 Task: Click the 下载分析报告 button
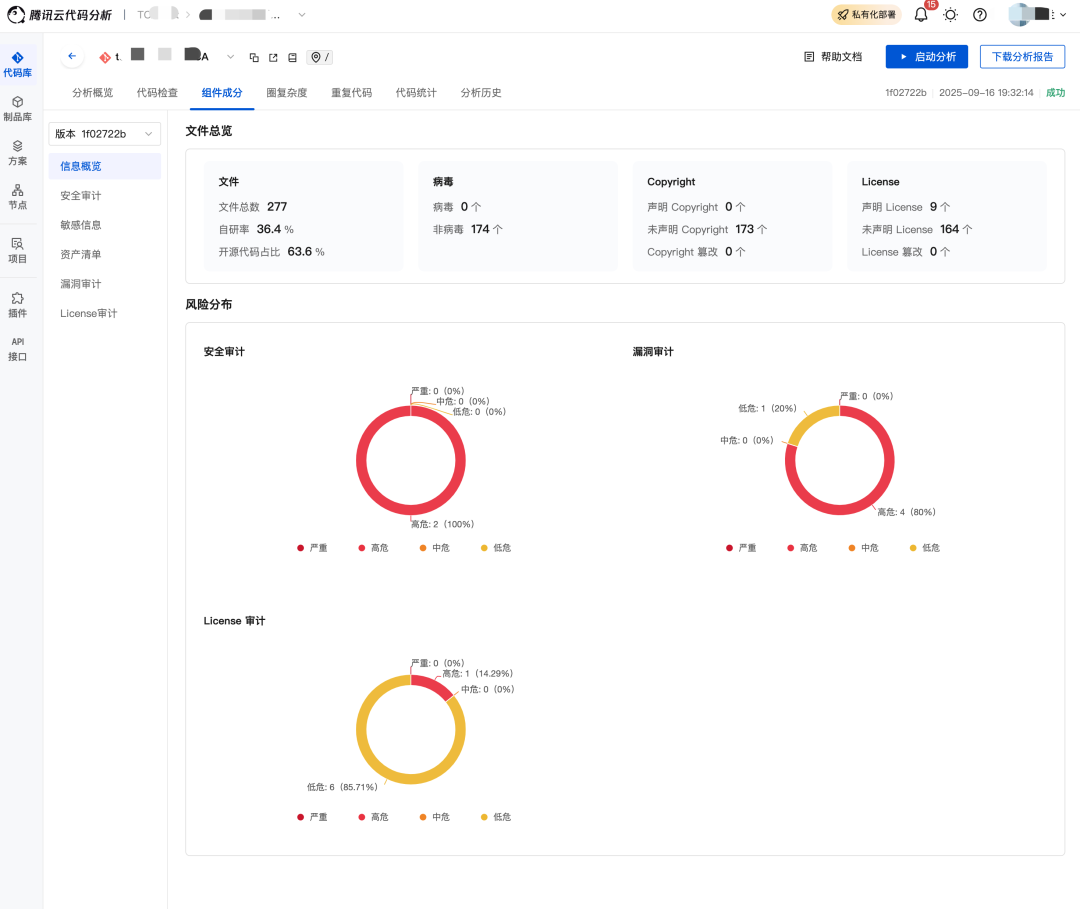[1022, 56]
